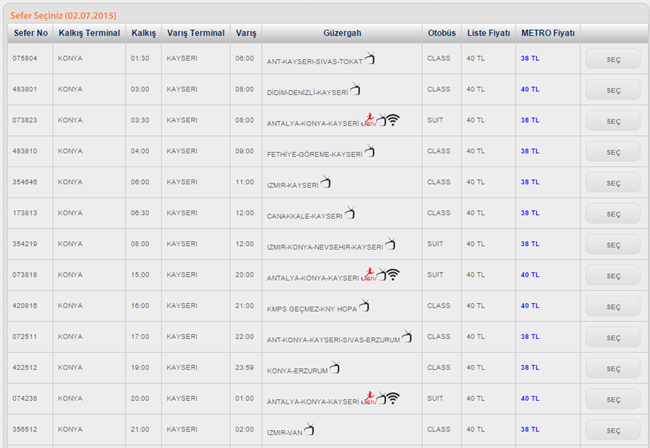Click WiFi icon in the 03:30 departure row
Screen dimensions: 650x448
393,120
